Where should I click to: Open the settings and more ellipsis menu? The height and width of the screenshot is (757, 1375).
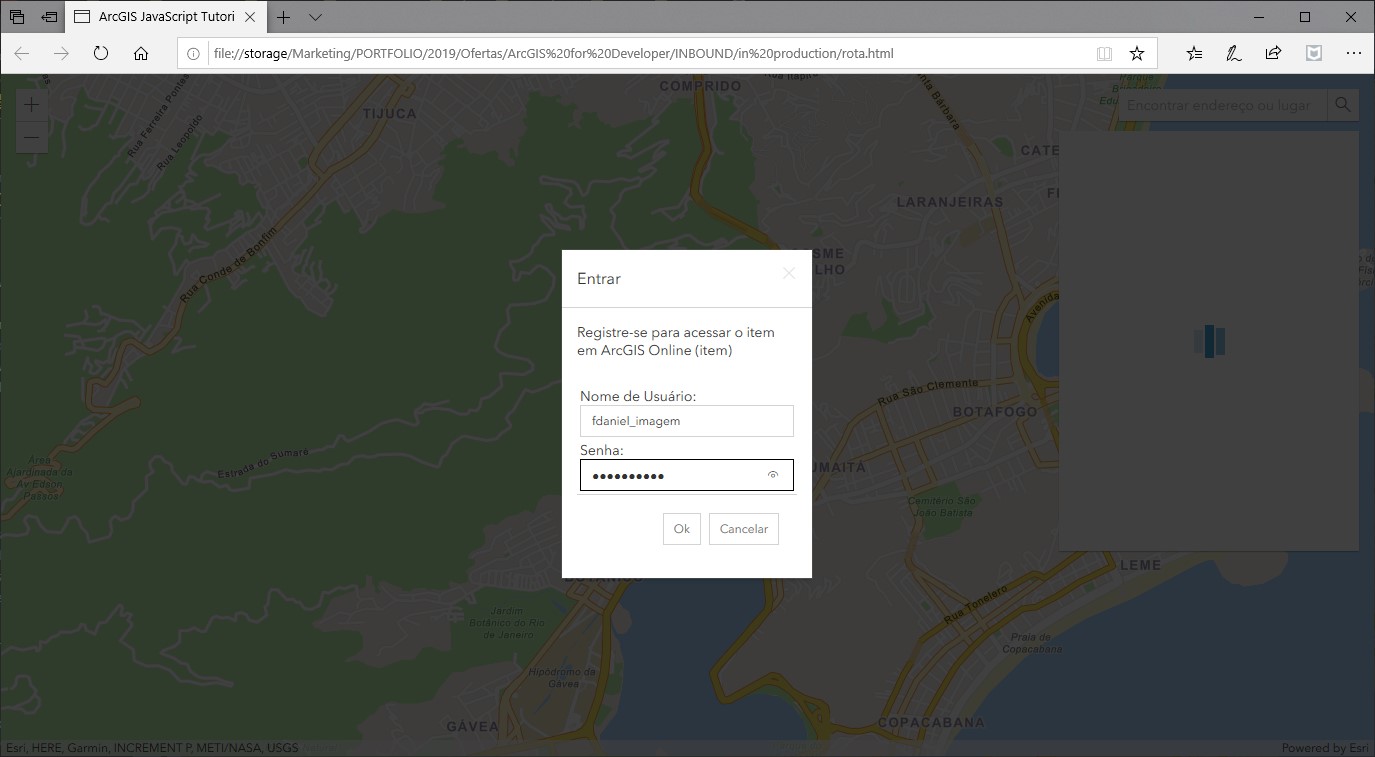pyautogui.click(x=1353, y=54)
